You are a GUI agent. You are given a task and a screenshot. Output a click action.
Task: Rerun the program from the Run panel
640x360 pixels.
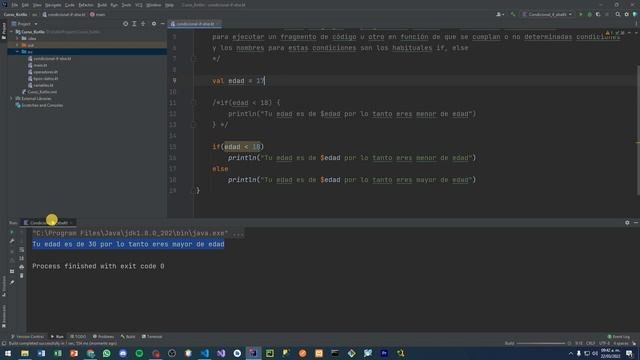click(12, 232)
